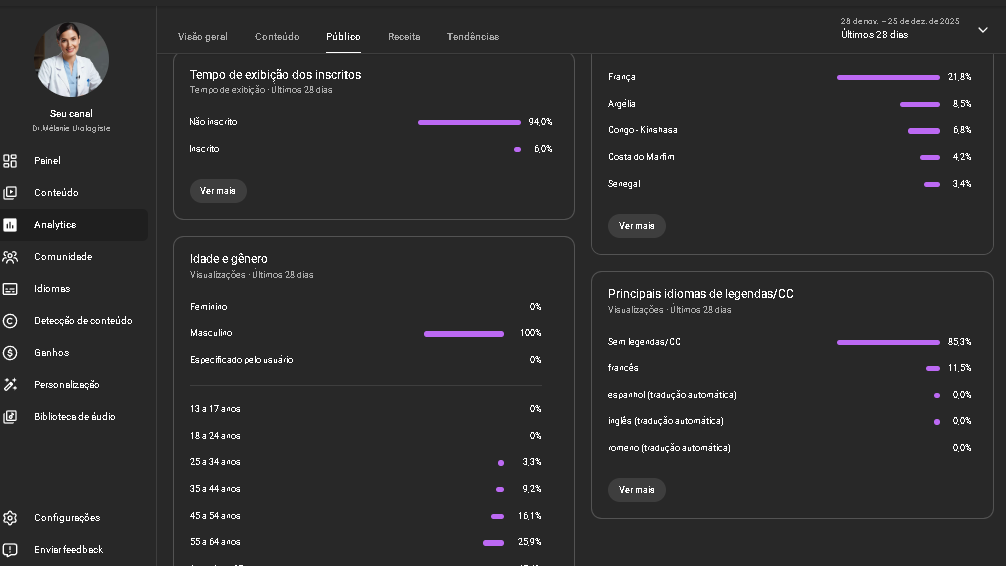Viewport: 1006px width, 566px height.
Task: Click the Idiomas subtitles icon
Action: [10, 289]
